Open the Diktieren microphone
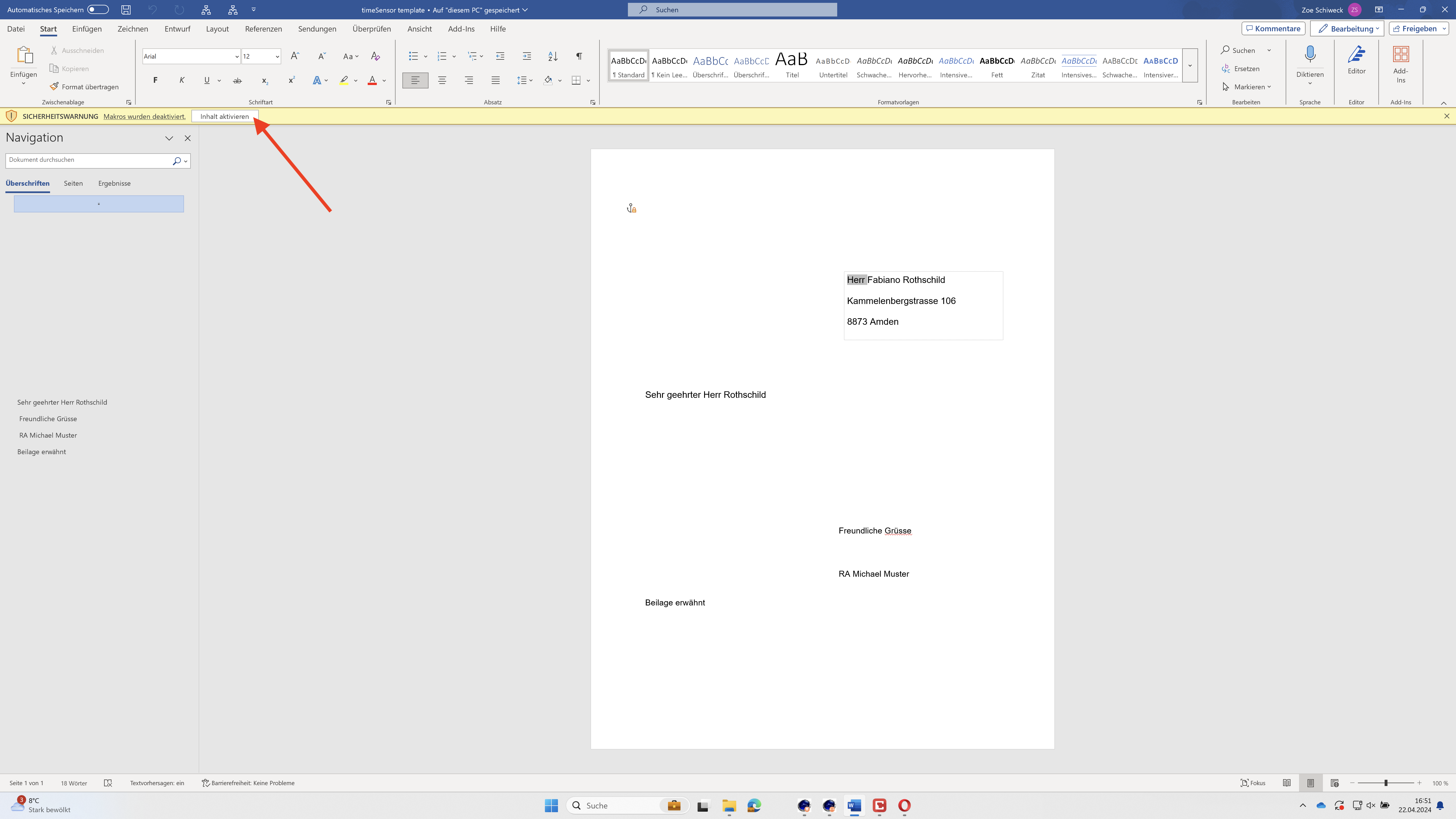The height and width of the screenshot is (819, 1456). click(x=1310, y=55)
